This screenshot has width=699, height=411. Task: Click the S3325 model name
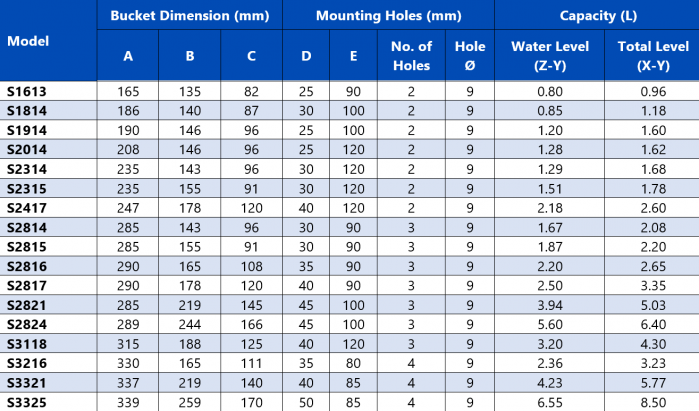[27, 403]
